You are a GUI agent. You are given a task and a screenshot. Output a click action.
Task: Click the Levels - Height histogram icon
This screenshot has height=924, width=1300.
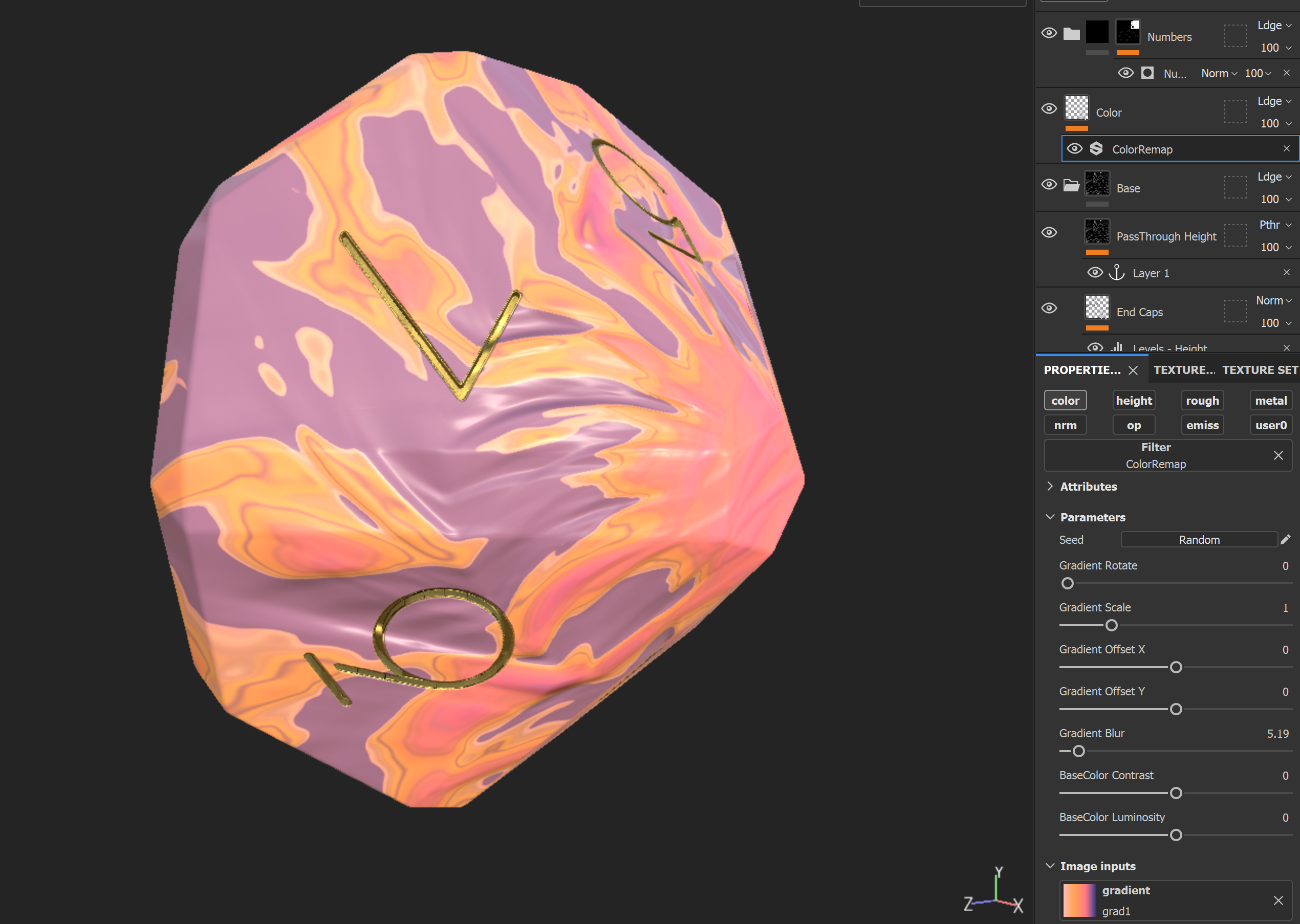tap(1117, 347)
